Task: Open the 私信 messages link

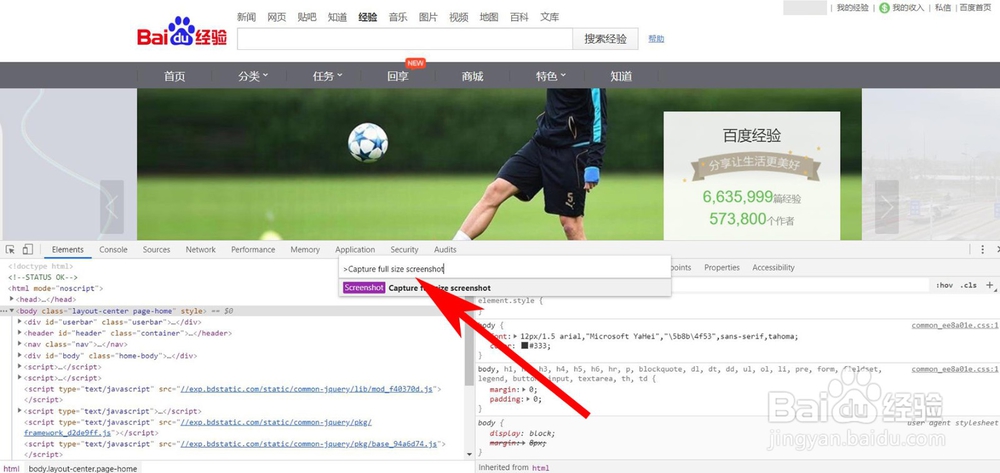Action: (x=943, y=8)
